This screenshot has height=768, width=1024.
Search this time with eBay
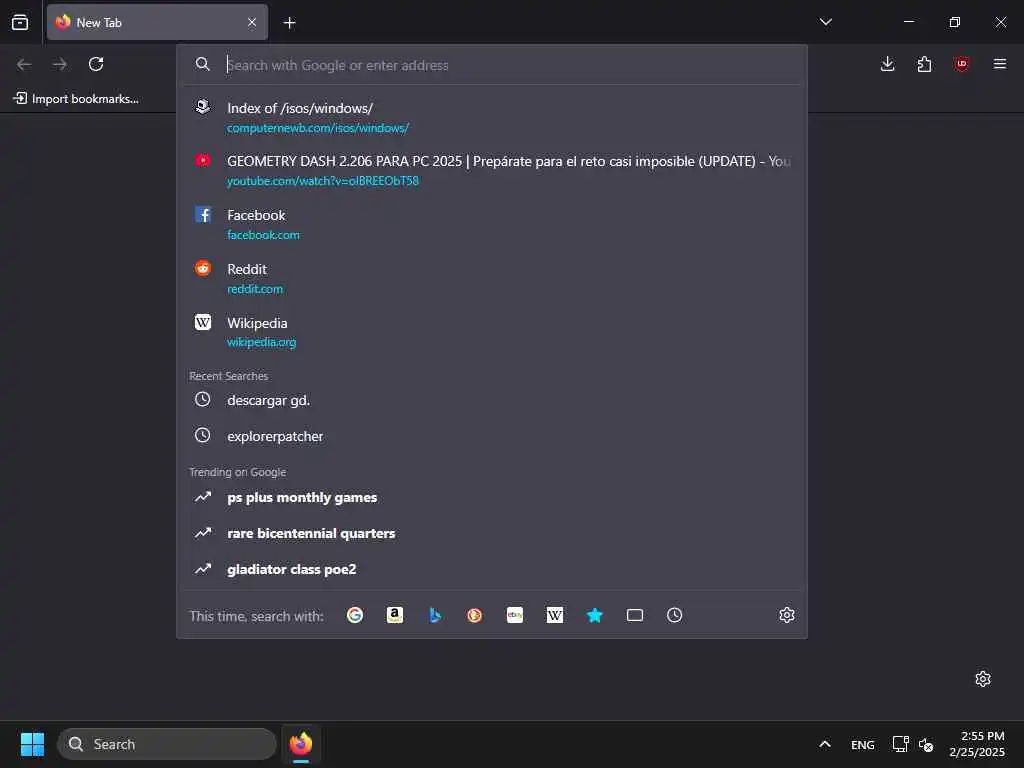[x=515, y=615]
